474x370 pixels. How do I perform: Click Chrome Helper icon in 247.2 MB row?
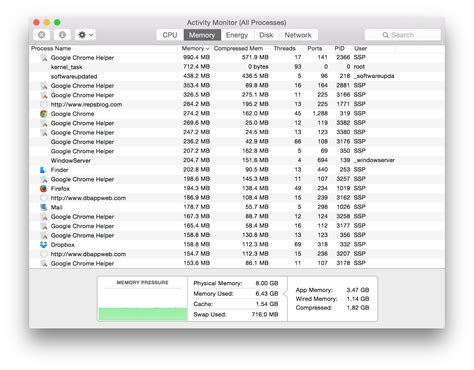pyautogui.click(x=44, y=132)
